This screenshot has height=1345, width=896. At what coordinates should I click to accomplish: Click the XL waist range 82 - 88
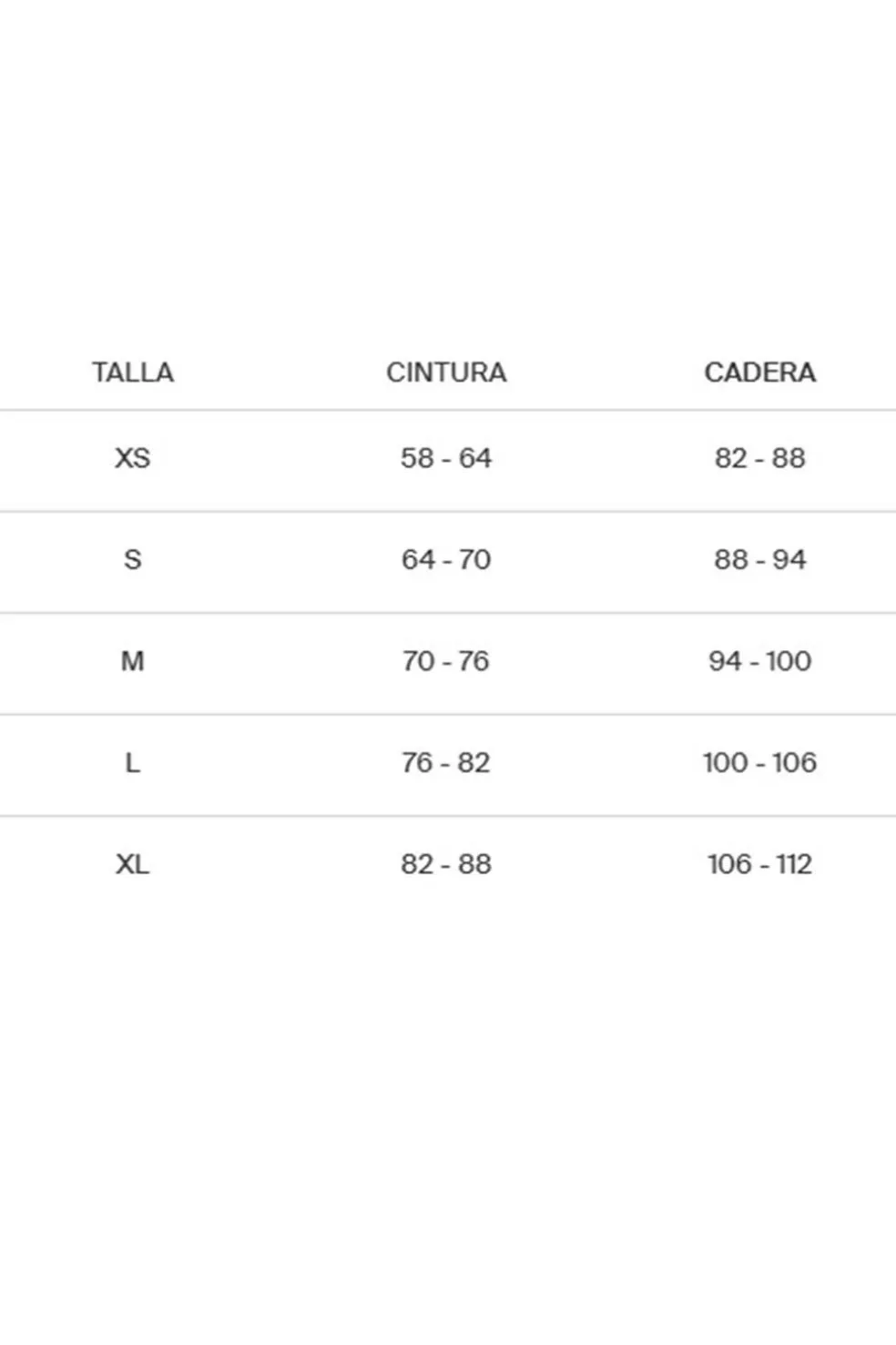click(x=446, y=864)
